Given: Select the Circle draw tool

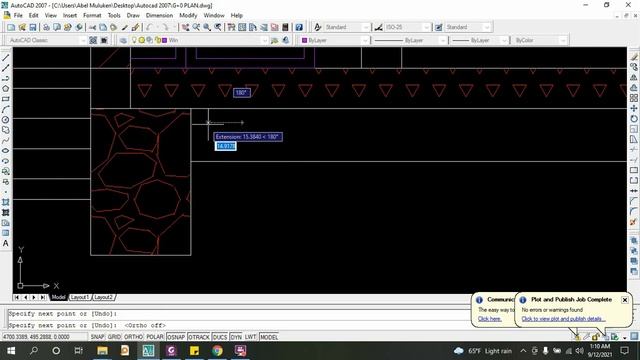Looking at the screenshot, I should 6,120.
